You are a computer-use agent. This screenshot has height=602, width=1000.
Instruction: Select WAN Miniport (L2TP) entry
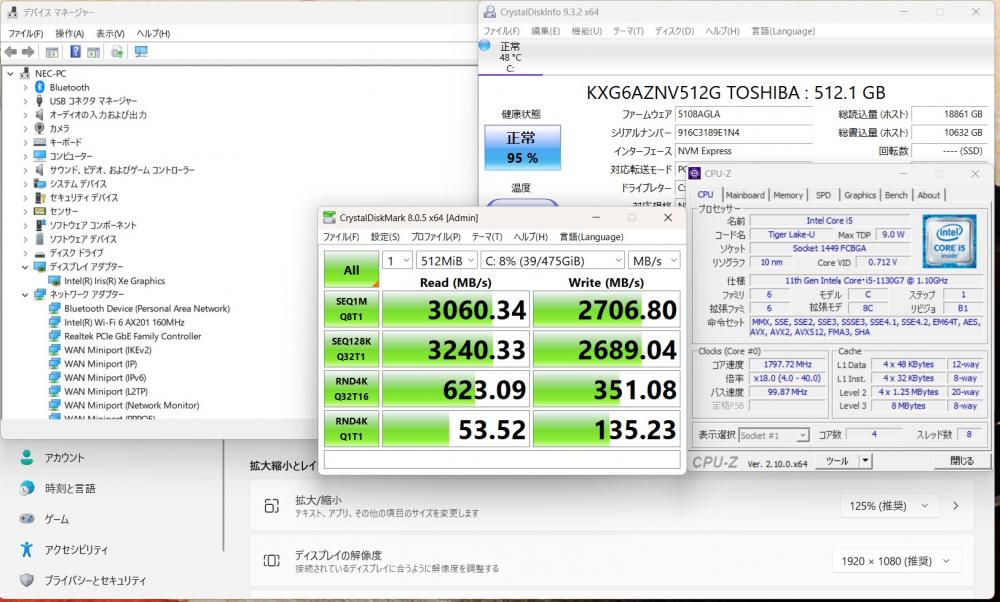(106, 392)
